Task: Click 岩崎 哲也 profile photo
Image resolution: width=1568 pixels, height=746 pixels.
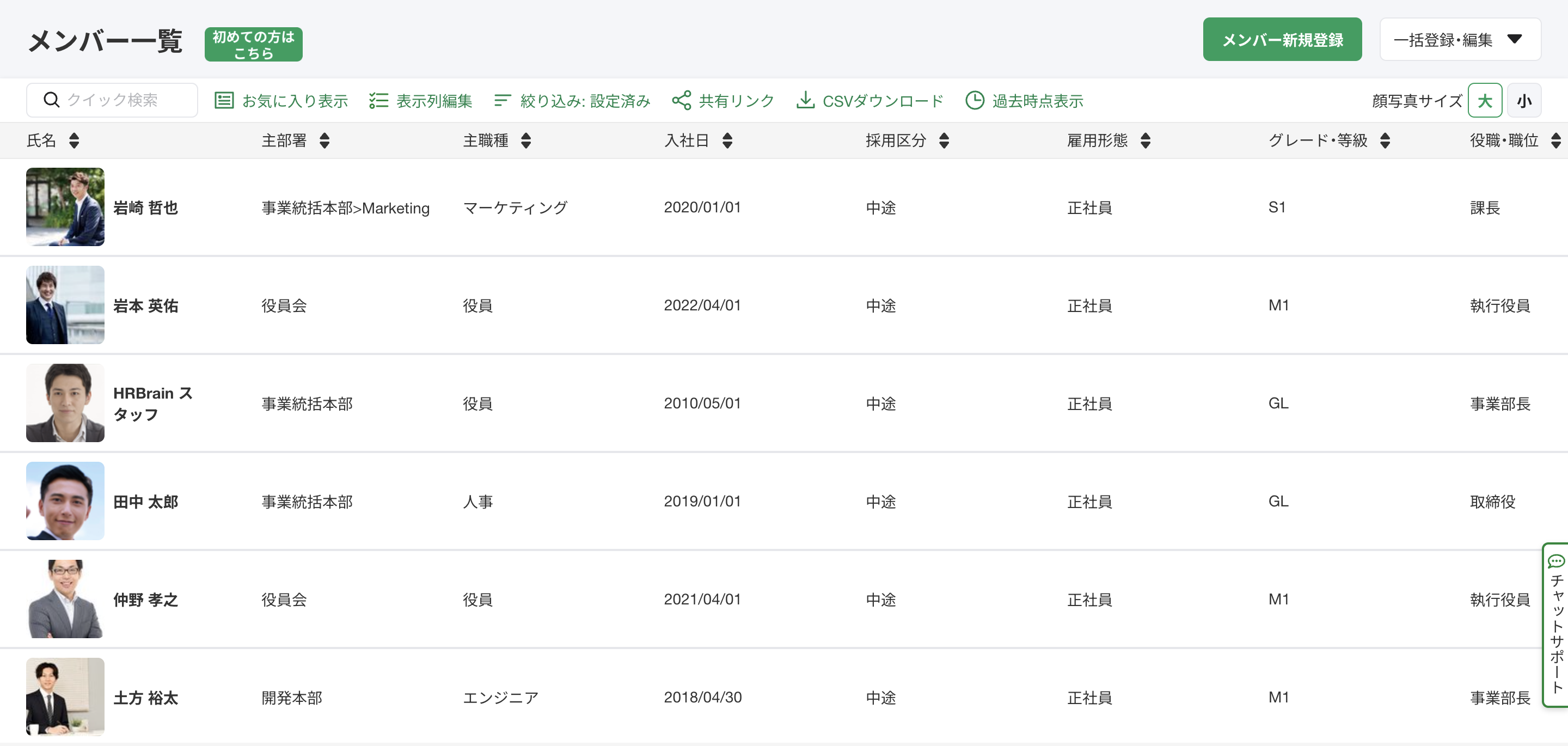Action: tap(65, 207)
